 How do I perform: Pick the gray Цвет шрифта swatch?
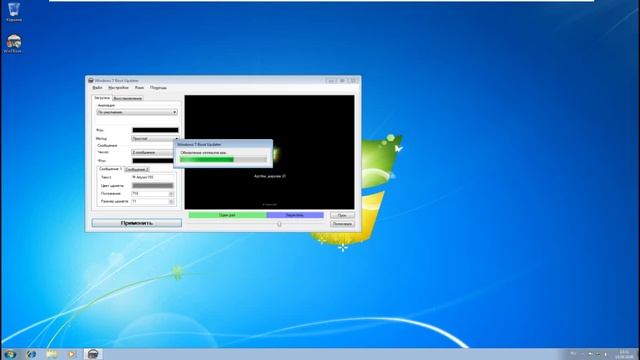153,186
